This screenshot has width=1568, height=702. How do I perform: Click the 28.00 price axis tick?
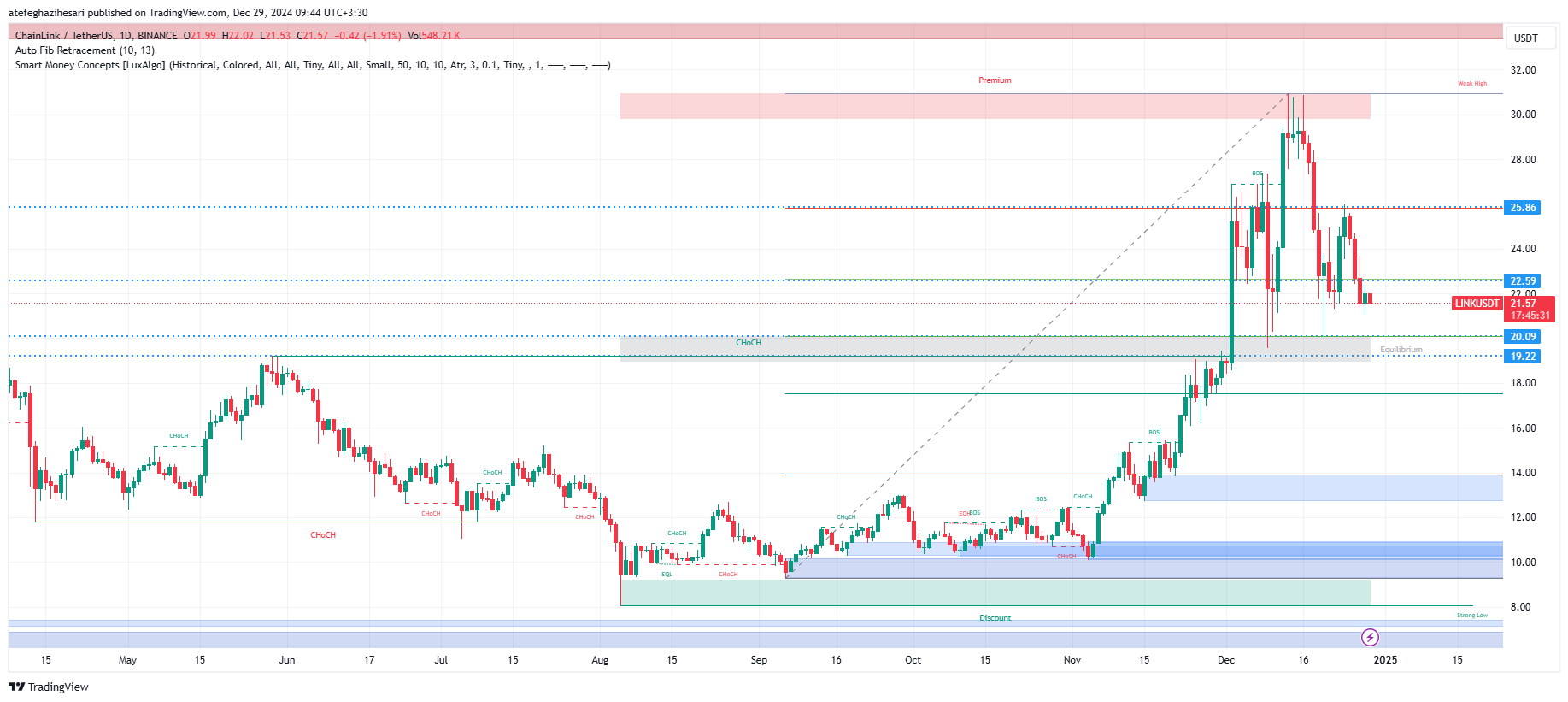tap(1523, 160)
